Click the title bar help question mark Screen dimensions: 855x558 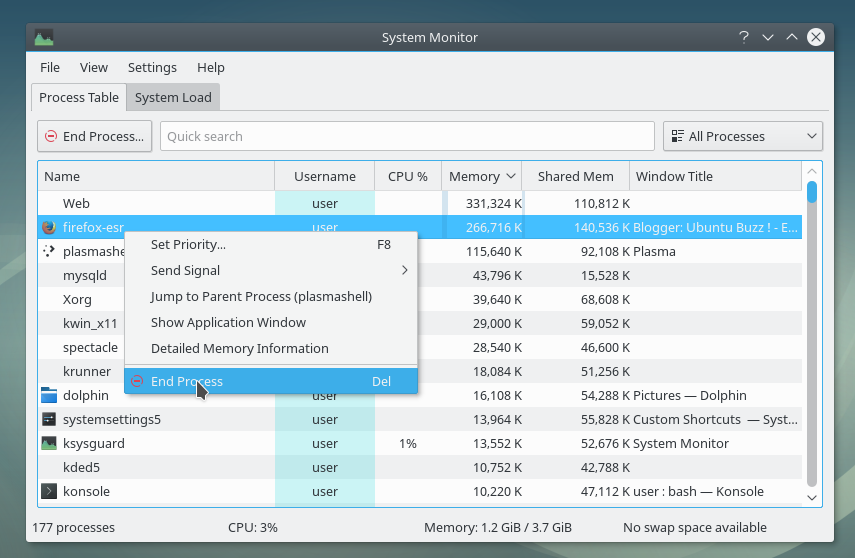[x=744, y=38]
